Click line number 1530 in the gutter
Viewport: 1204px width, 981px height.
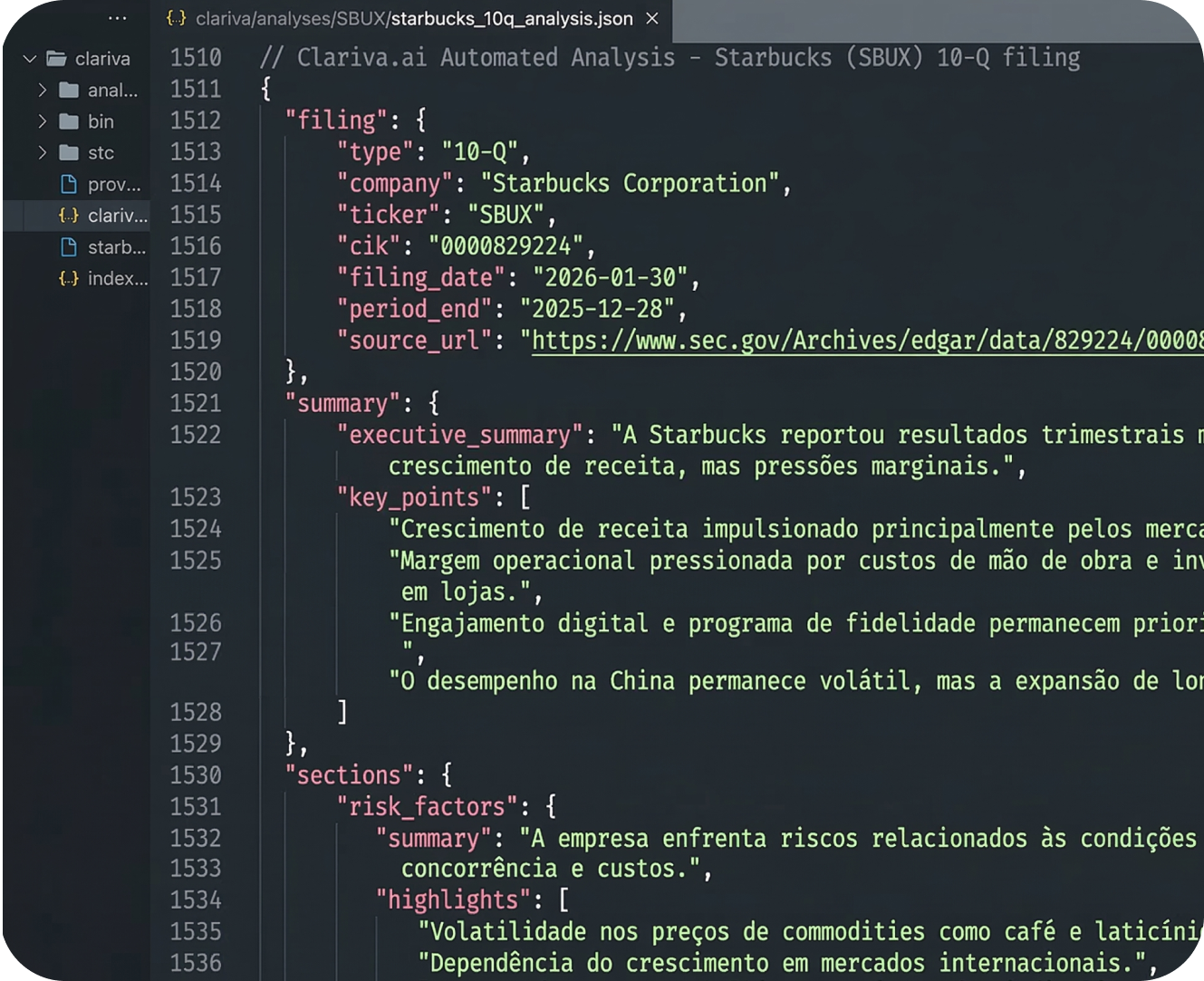[x=195, y=774]
